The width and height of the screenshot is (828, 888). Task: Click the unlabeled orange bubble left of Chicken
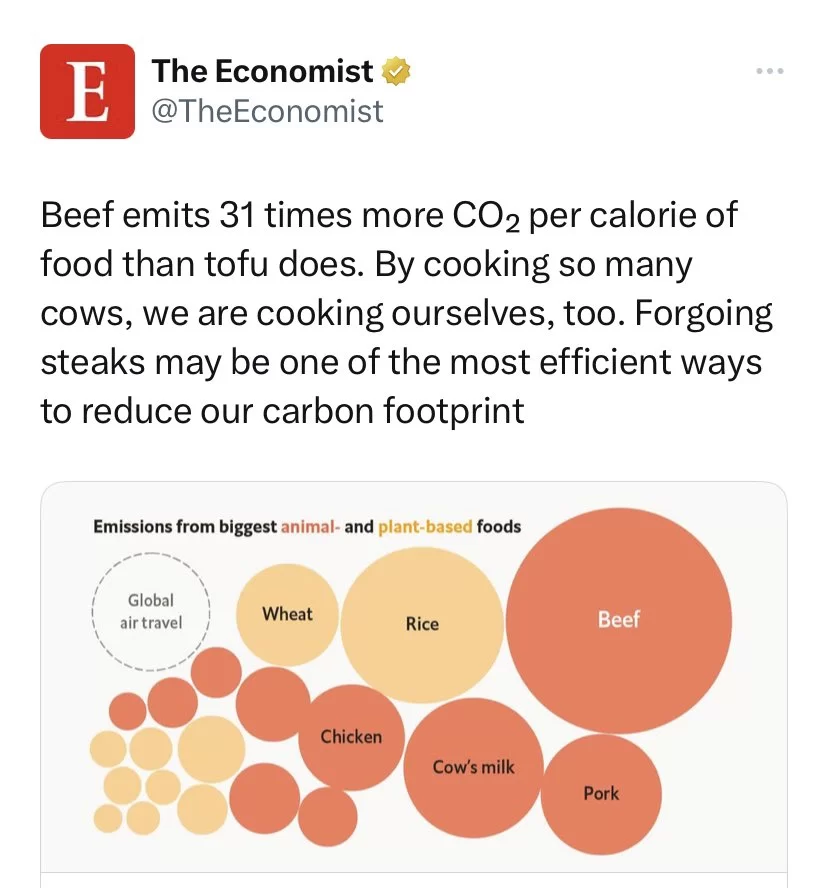pyautogui.click(x=273, y=704)
